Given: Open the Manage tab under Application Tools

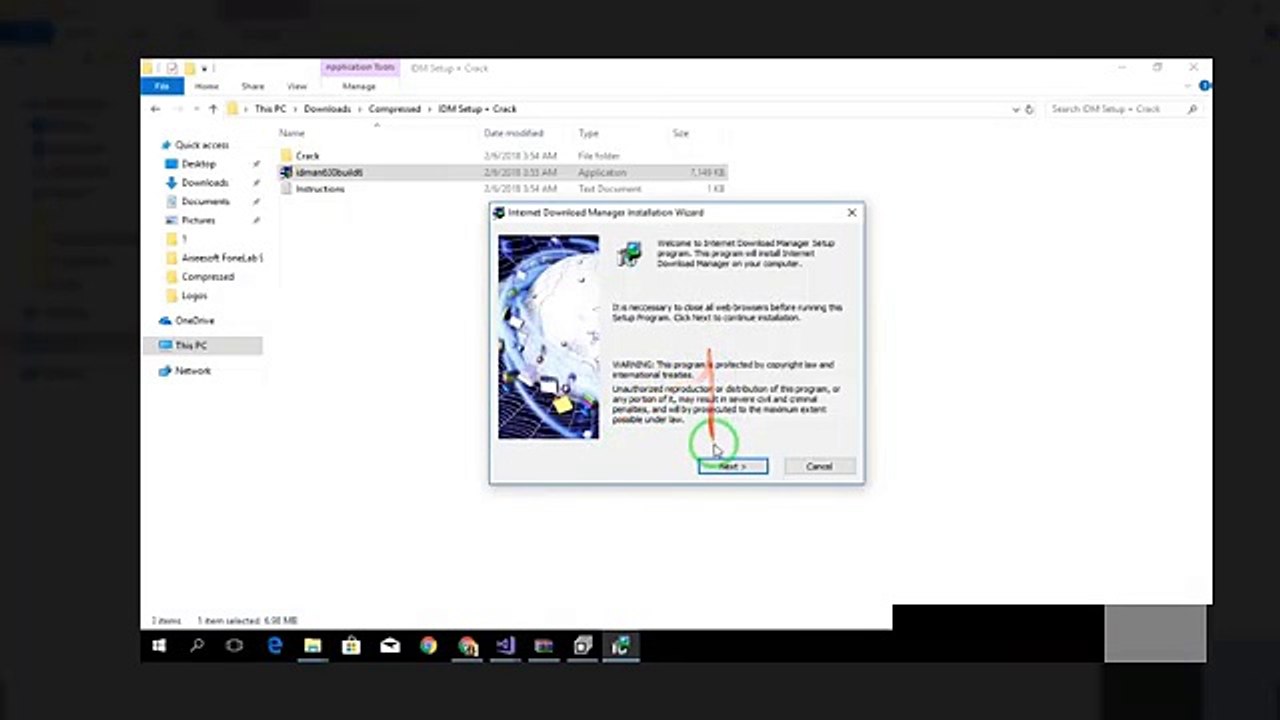Looking at the screenshot, I should click(359, 87).
